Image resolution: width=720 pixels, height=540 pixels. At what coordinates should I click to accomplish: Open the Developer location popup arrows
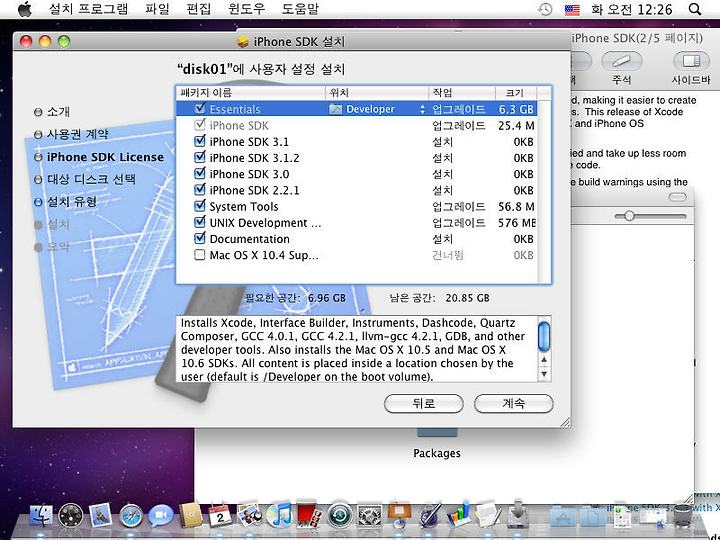(x=422, y=109)
